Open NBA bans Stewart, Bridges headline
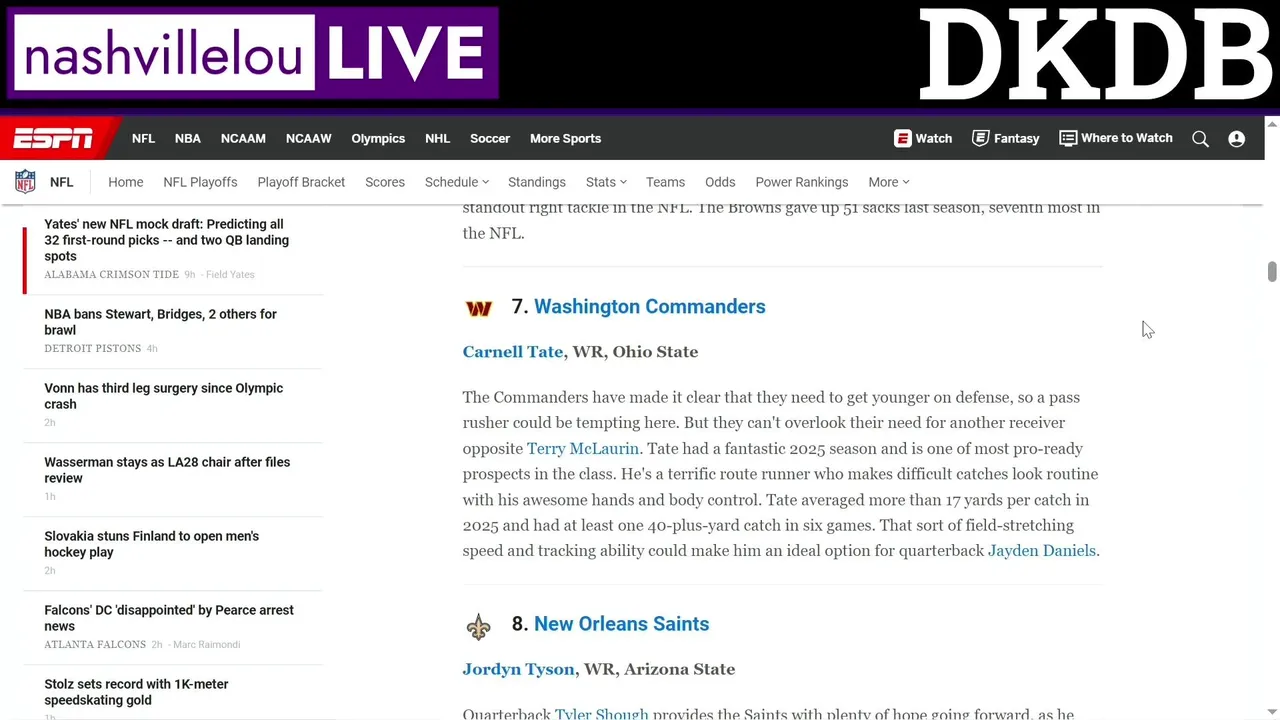Image resolution: width=1280 pixels, height=720 pixels. pyautogui.click(x=160, y=322)
